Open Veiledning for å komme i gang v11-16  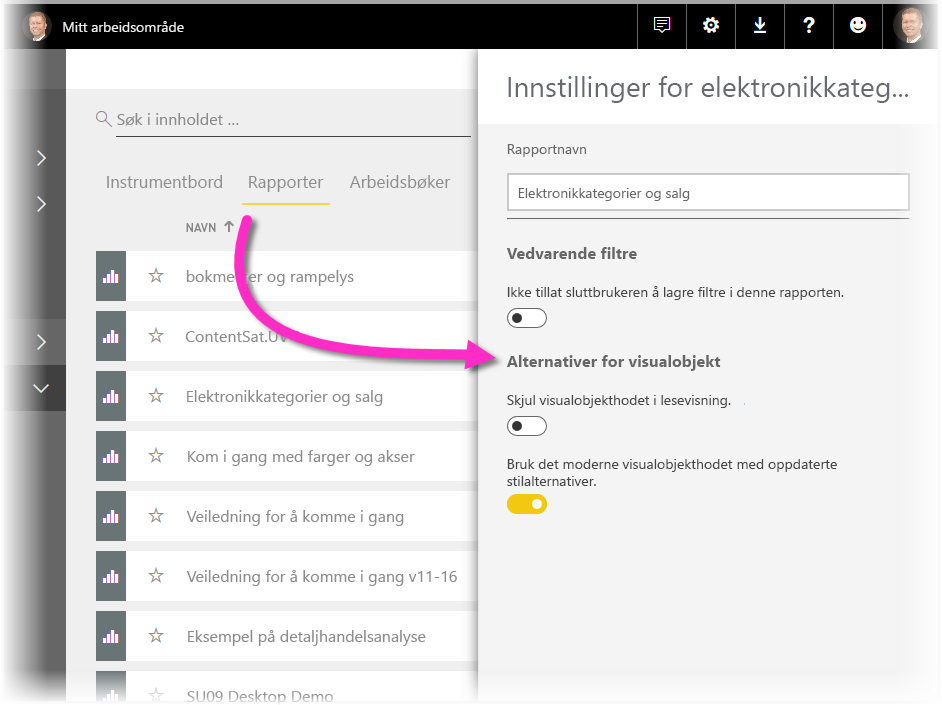(322, 577)
